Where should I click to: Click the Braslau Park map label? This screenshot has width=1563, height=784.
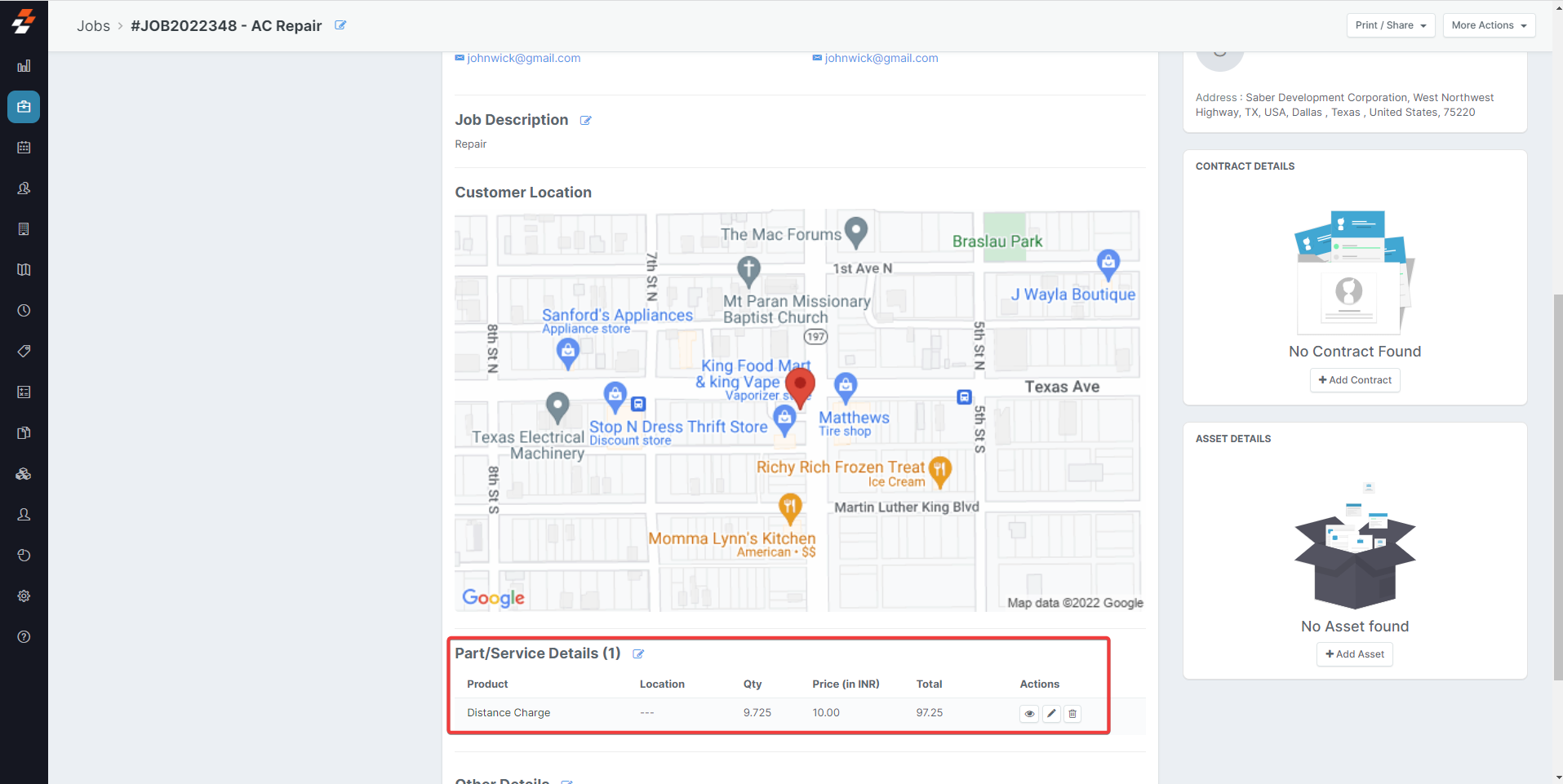click(x=997, y=241)
